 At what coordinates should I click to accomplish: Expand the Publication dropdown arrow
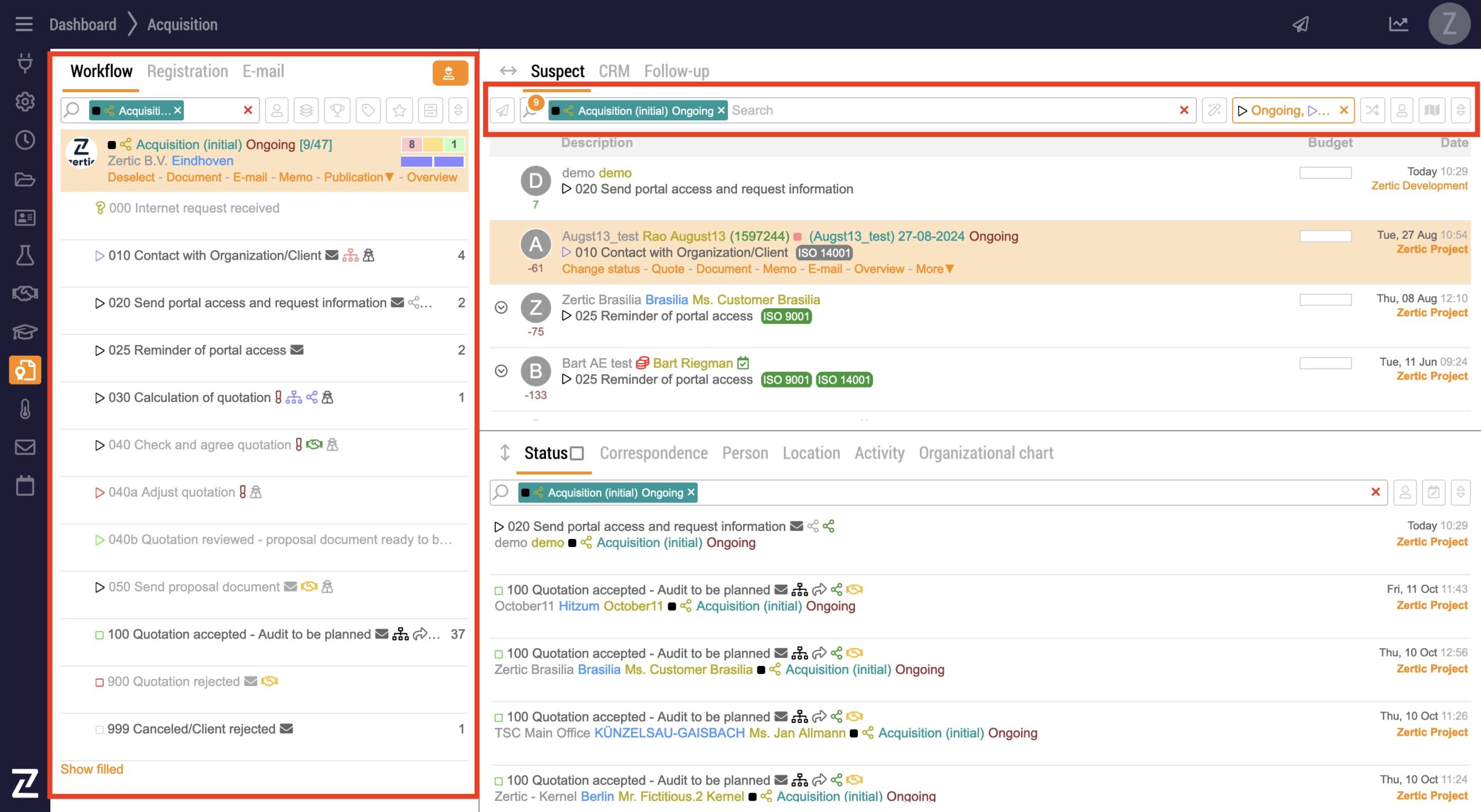point(389,177)
